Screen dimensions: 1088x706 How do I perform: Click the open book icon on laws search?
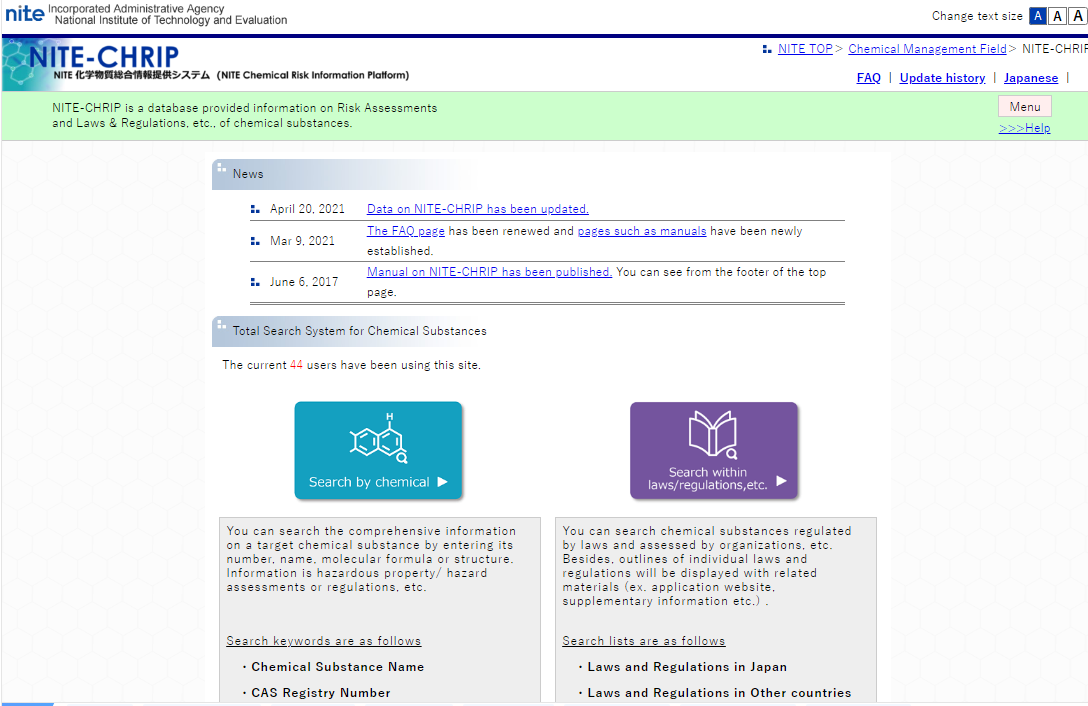click(x=713, y=435)
